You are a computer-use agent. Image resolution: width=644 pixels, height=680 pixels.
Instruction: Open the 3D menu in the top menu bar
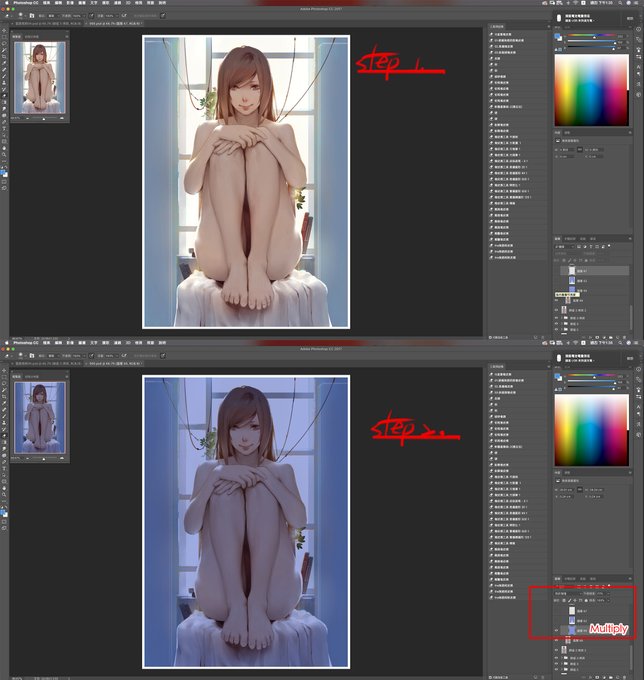[128, 3]
